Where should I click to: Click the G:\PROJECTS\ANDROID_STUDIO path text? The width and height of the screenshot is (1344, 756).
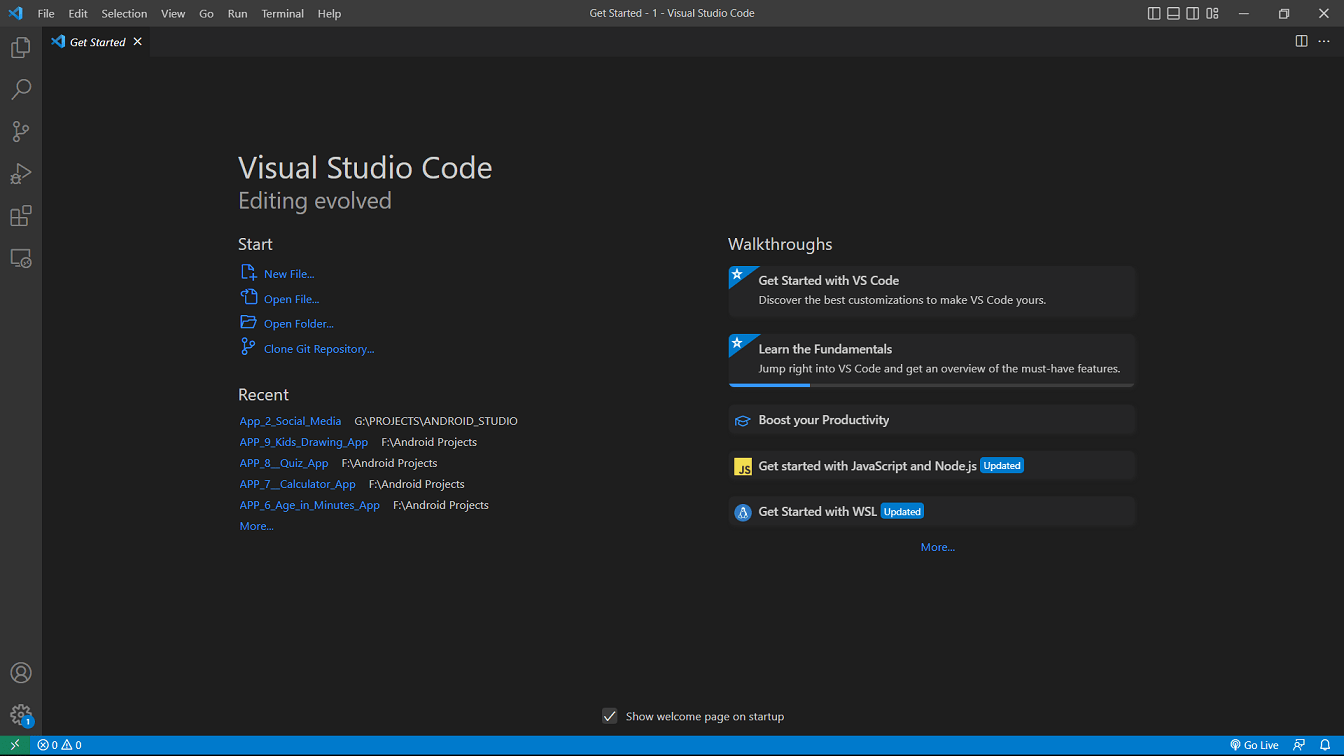(436, 421)
